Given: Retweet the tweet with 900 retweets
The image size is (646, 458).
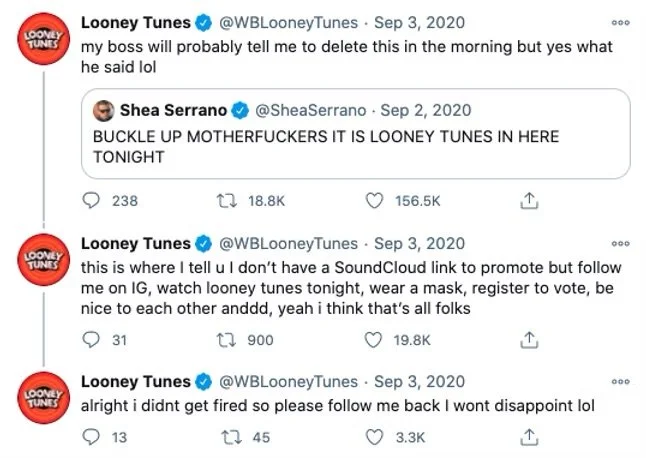Looking at the screenshot, I should (225, 340).
